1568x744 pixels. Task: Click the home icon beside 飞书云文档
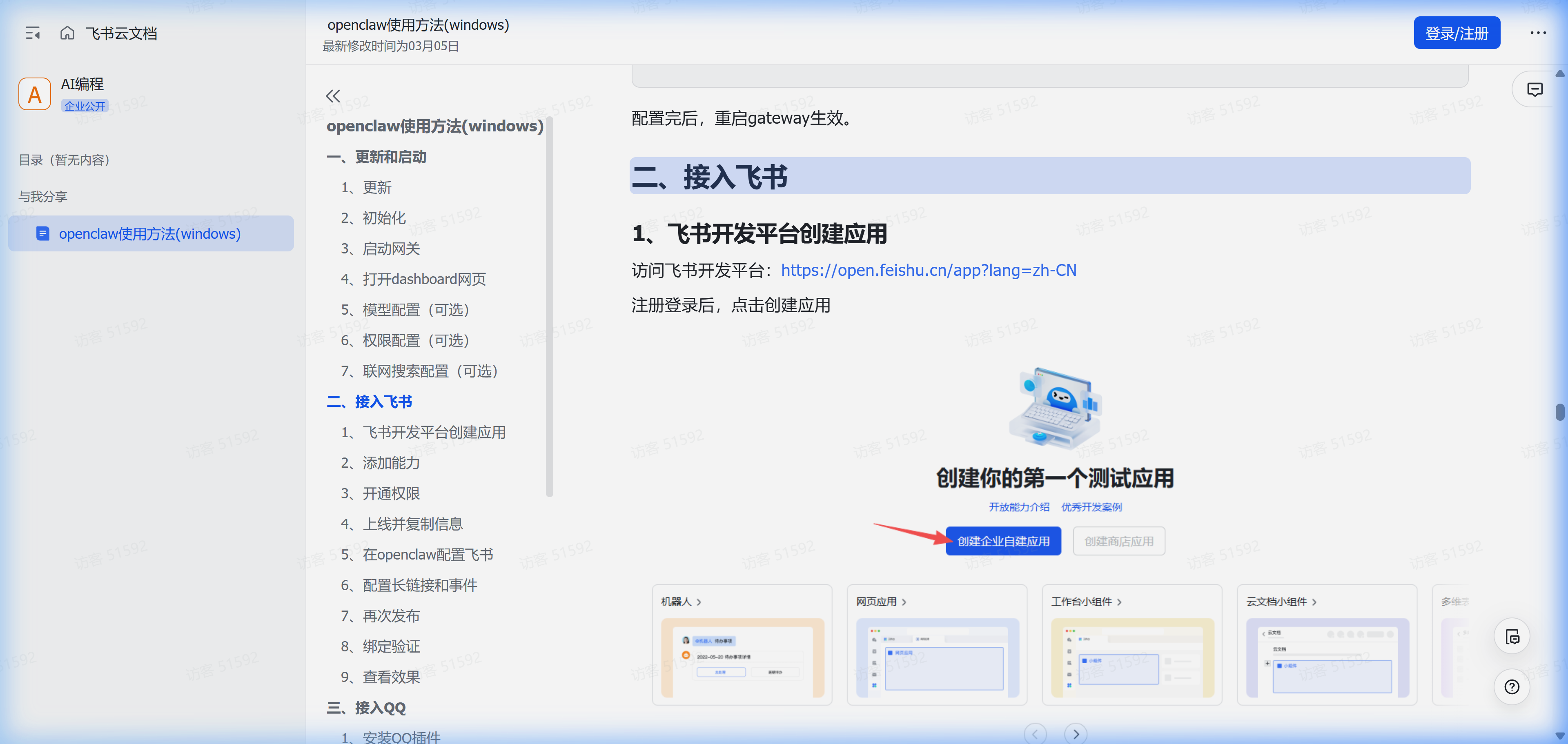pyautogui.click(x=67, y=33)
